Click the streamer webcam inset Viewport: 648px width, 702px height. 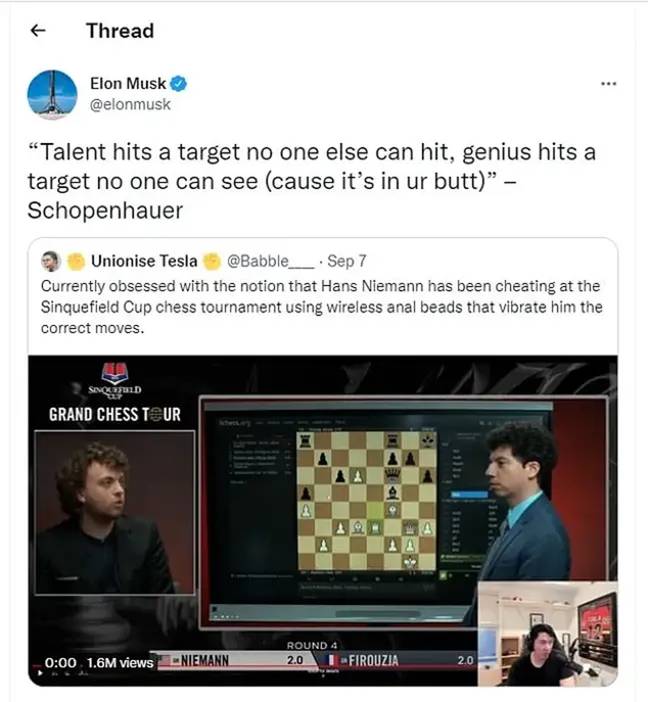[x=548, y=634]
